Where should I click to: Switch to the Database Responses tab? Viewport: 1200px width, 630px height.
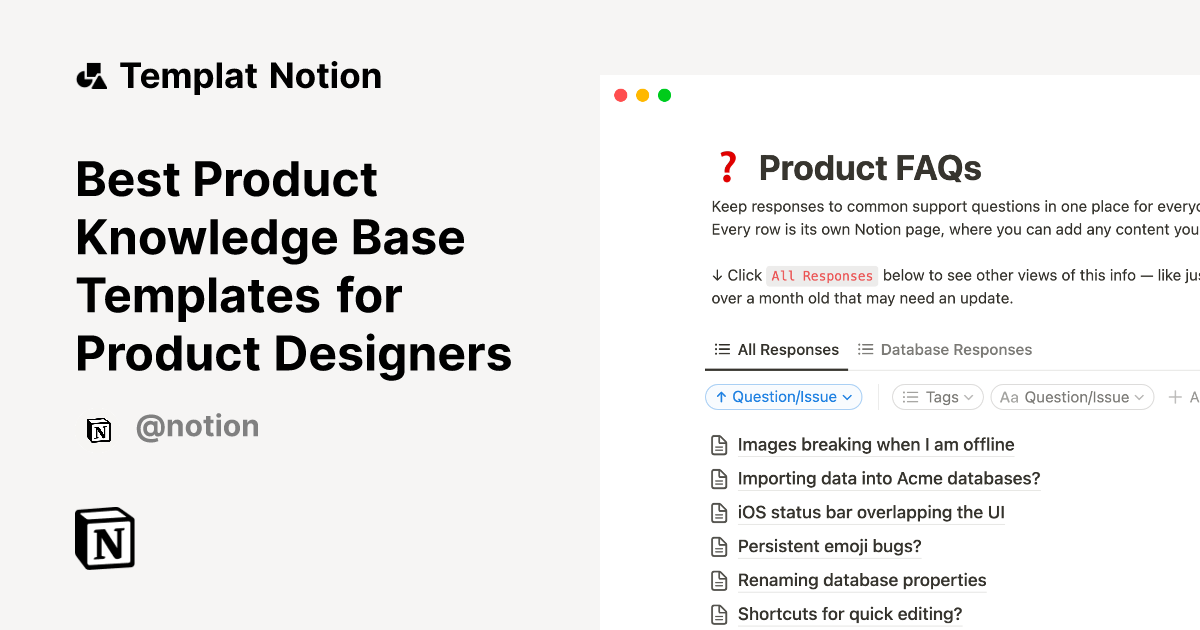pos(945,350)
